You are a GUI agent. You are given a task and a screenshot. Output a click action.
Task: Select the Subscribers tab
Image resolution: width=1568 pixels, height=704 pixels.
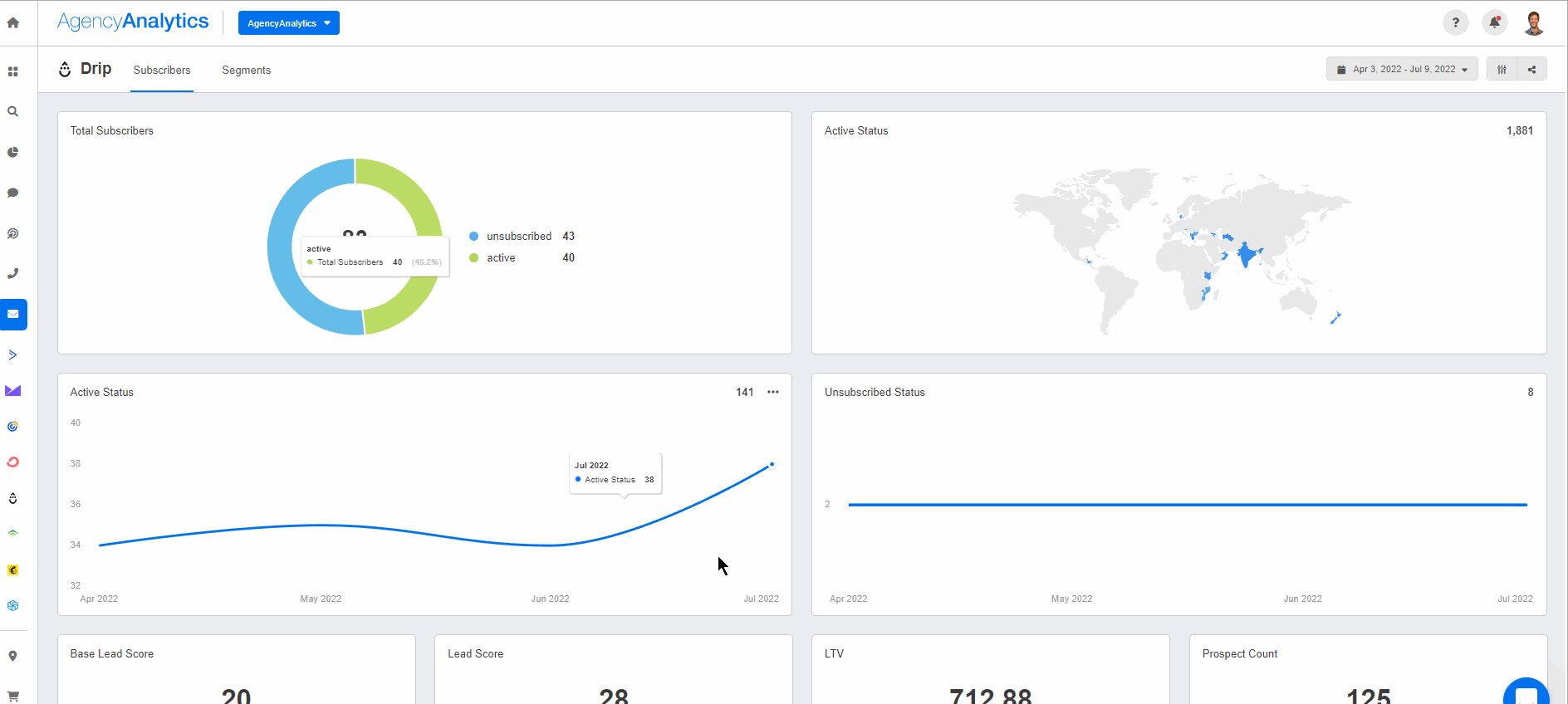pyautogui.click(x=162, y=71)
